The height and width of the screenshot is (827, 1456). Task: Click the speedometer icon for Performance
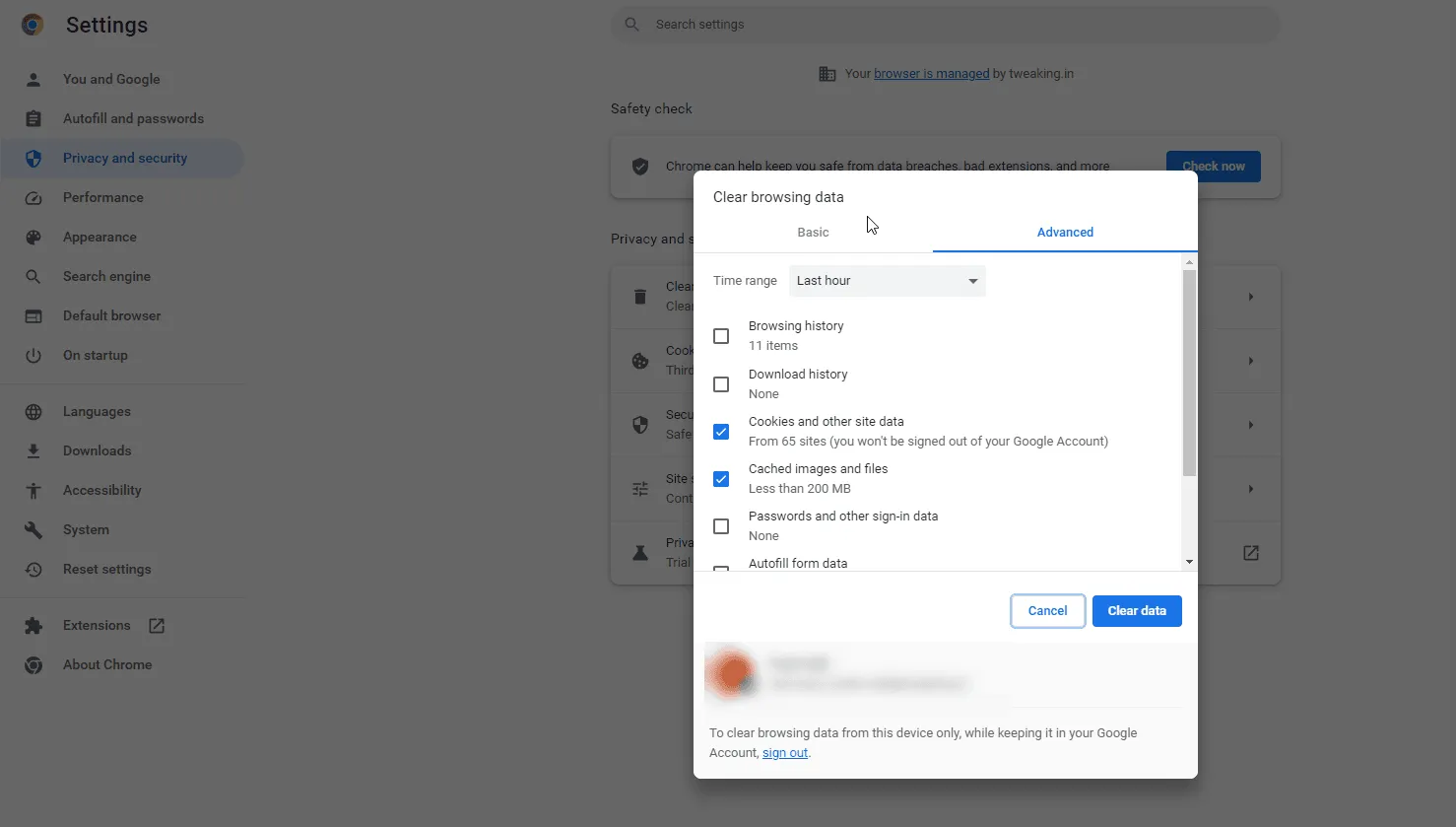coord(33,197)
